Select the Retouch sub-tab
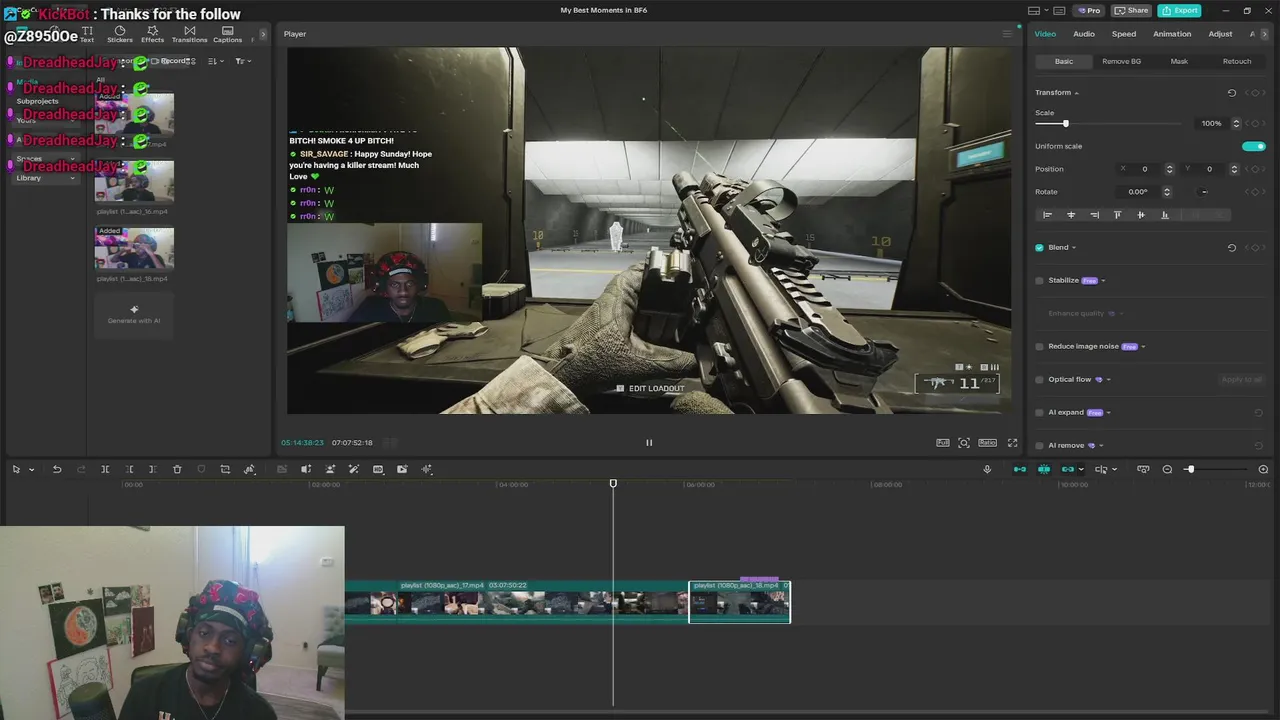Screen dimensions: 1280x720 (1237, 61)
